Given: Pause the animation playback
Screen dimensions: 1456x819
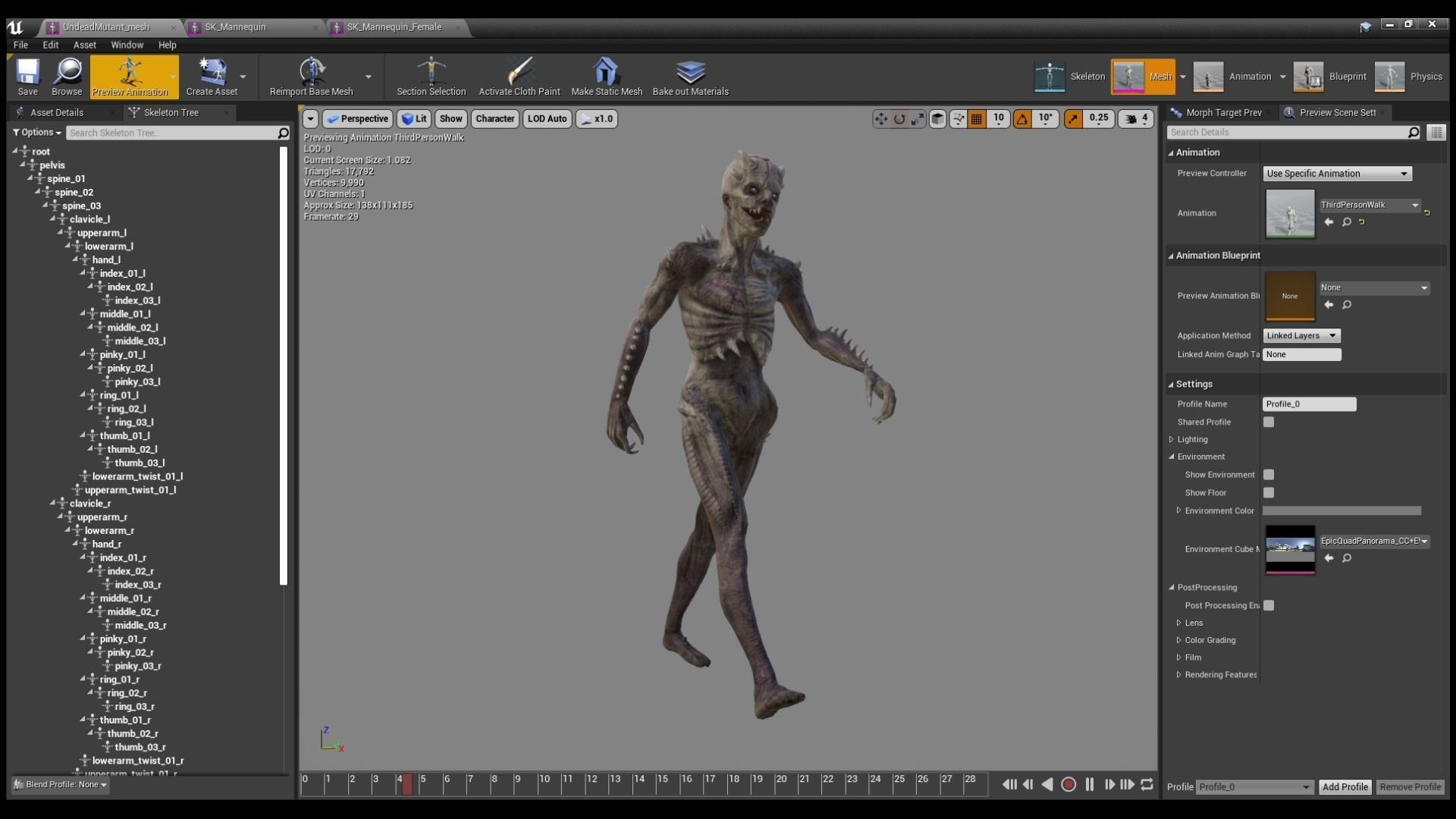Looking at the screenshot, I should [1090, 785].
